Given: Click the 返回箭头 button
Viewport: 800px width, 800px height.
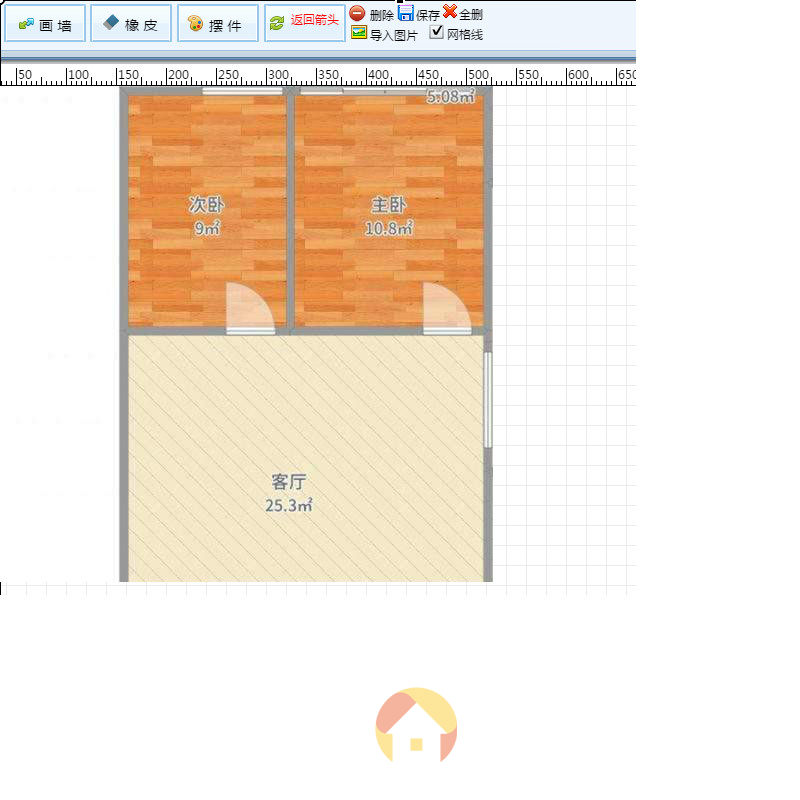Looking at the screenshot, I should (305, 23).
